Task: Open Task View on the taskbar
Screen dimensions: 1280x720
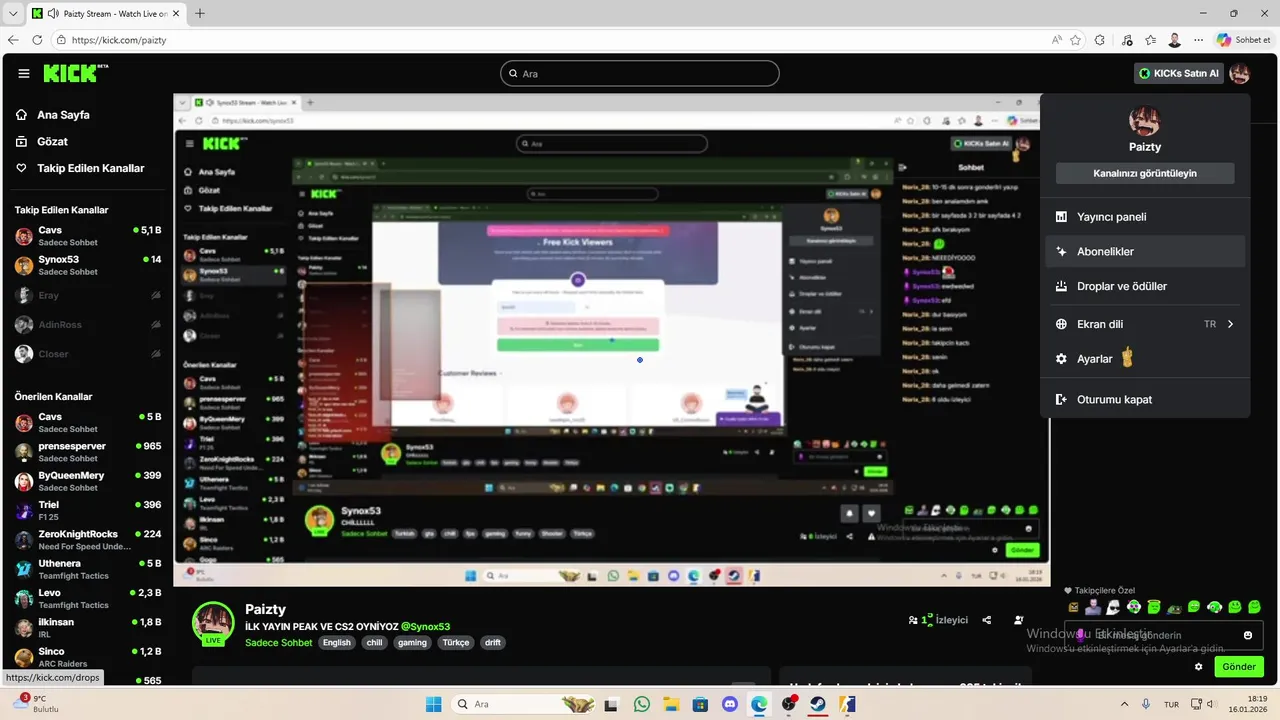Action: point(613,704)
